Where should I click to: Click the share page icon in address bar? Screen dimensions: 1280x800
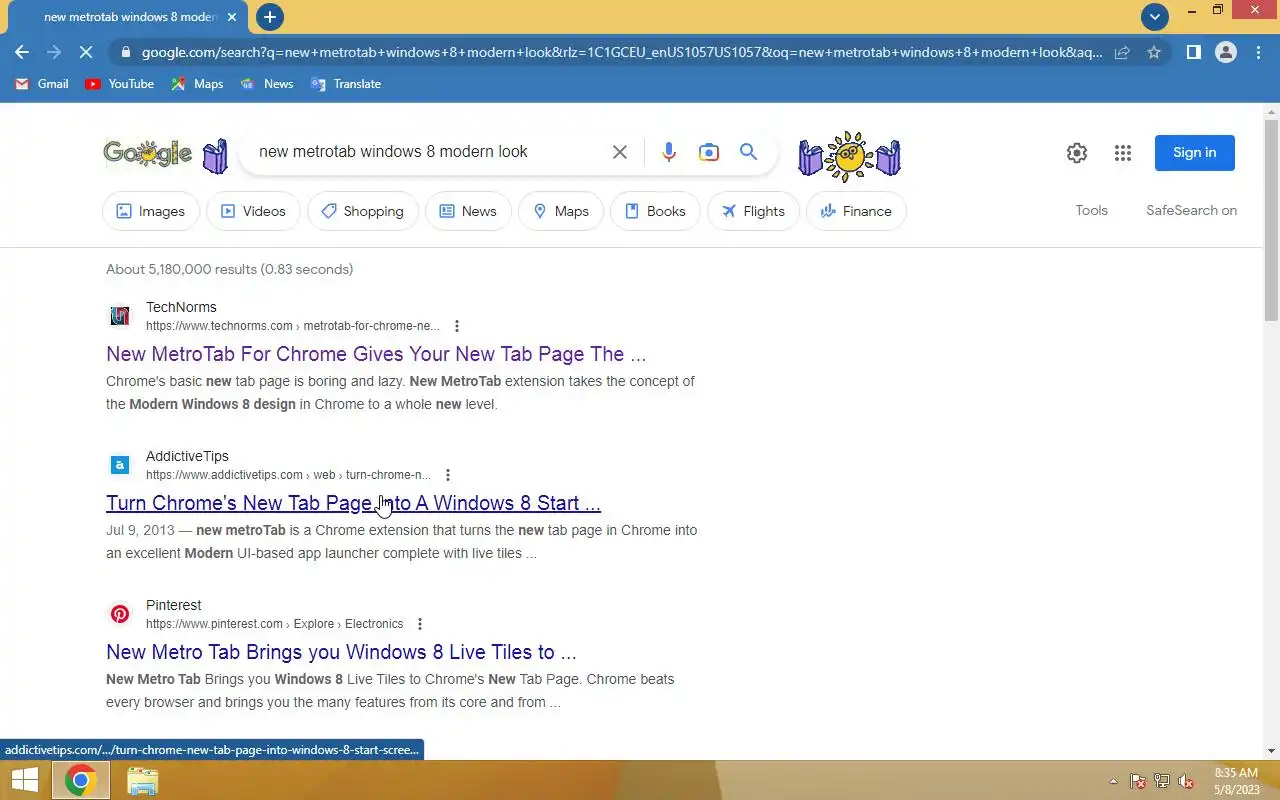pyautogui.click(x=1122, y=52)
